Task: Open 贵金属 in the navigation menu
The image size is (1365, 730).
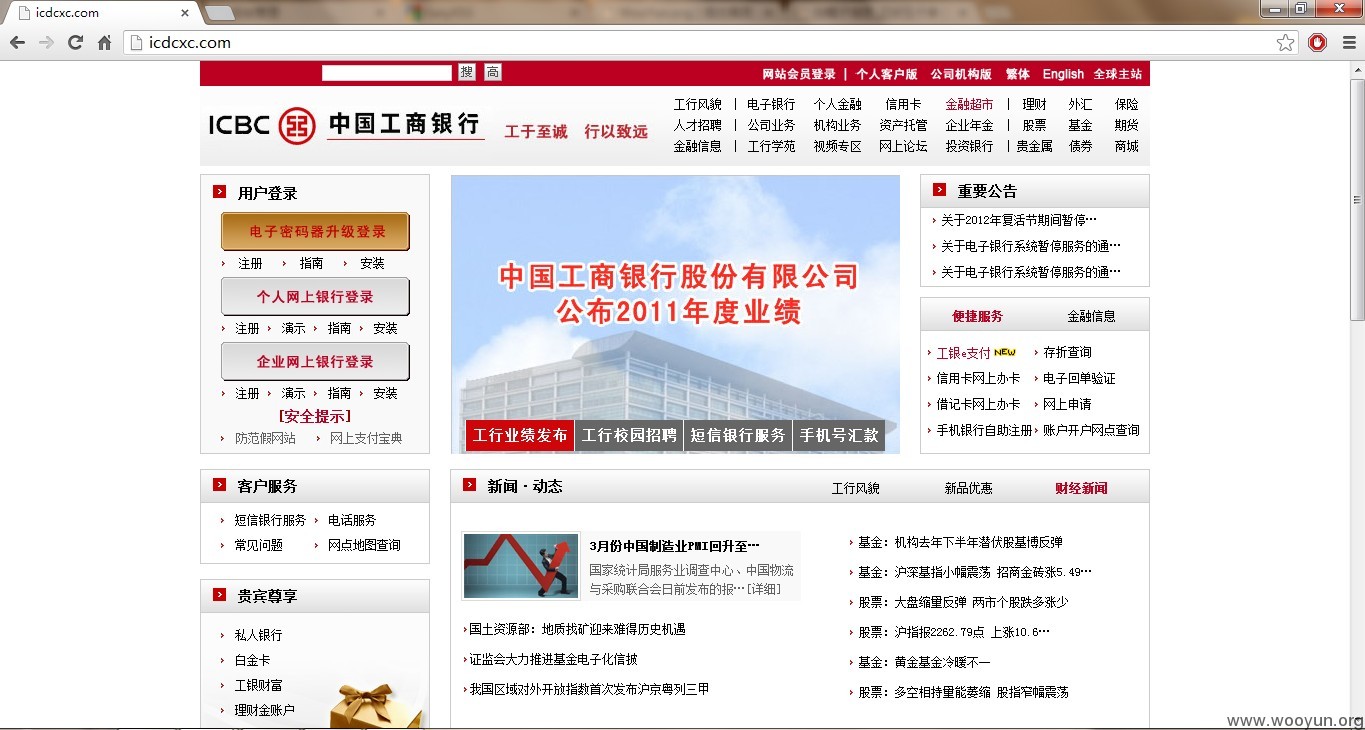Action: [x=1034, y=146]
